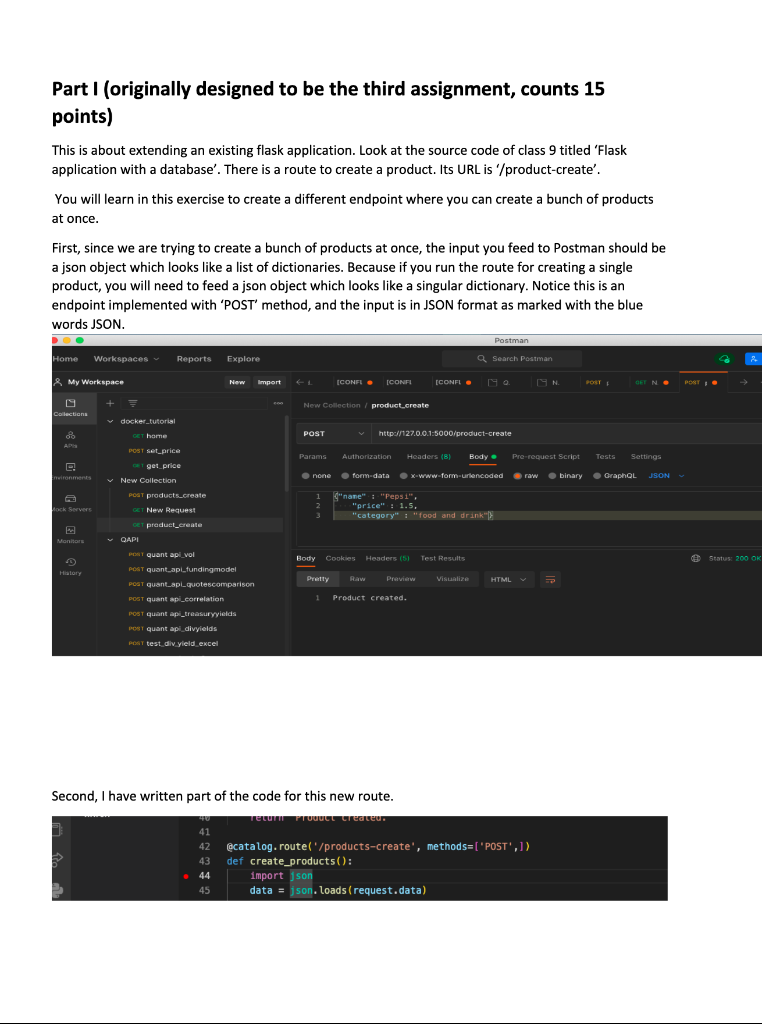Open the Environments sidebar icon
Screen dimensions: 762x1024
click(71, 471)
